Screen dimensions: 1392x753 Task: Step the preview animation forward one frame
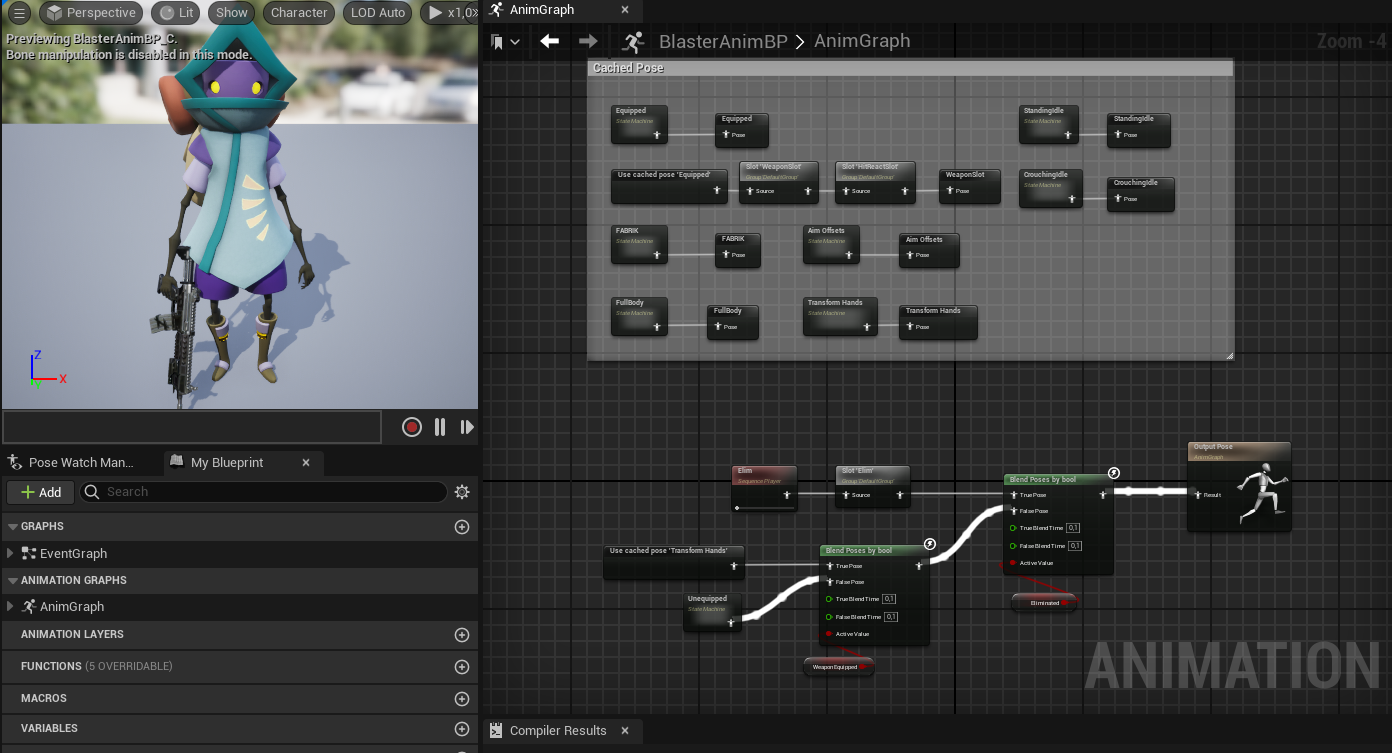coord(466,427)
